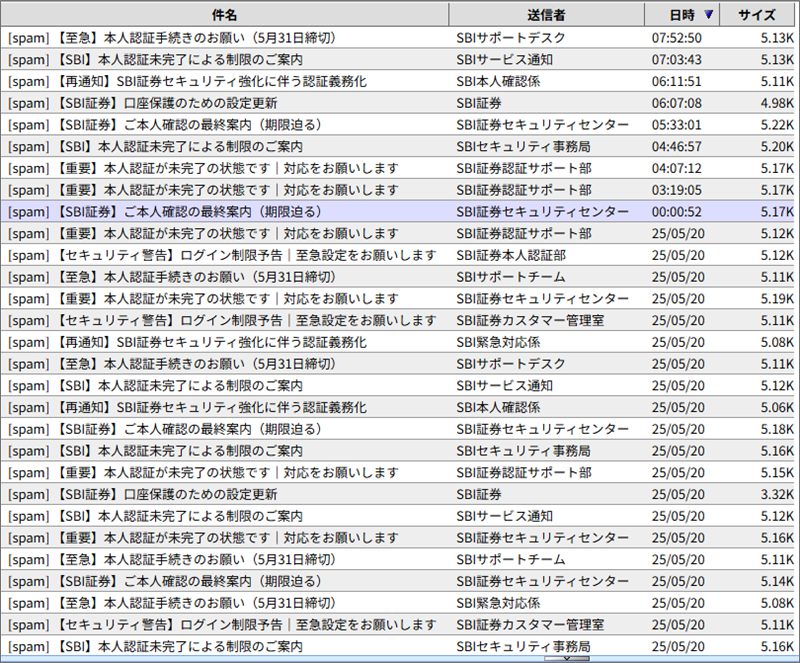The width and height of the screenshot is (800, 663).
Task: Select the timestamp 07:03:43
Action: (677, 60)
